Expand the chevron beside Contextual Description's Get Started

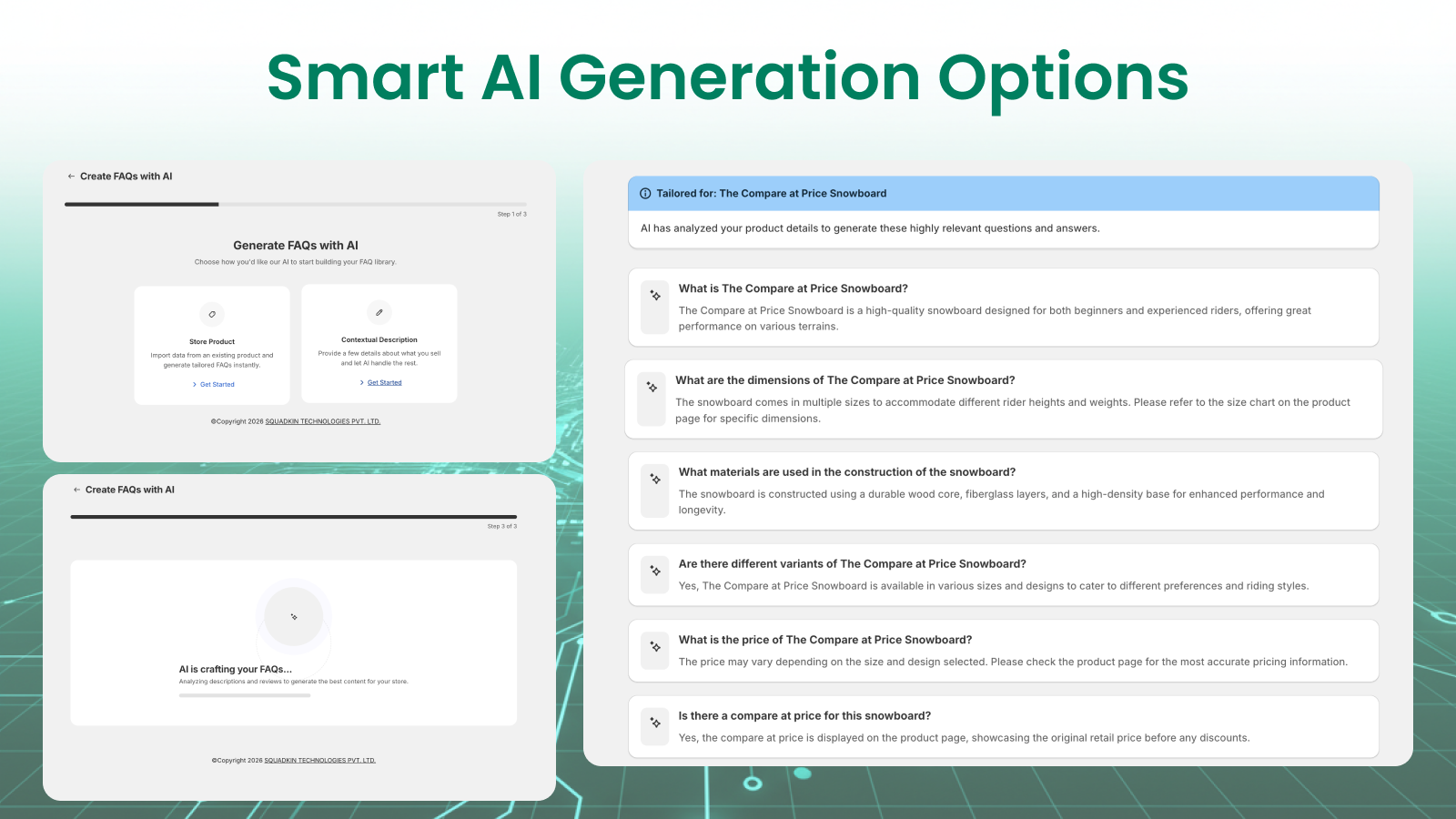360,382
